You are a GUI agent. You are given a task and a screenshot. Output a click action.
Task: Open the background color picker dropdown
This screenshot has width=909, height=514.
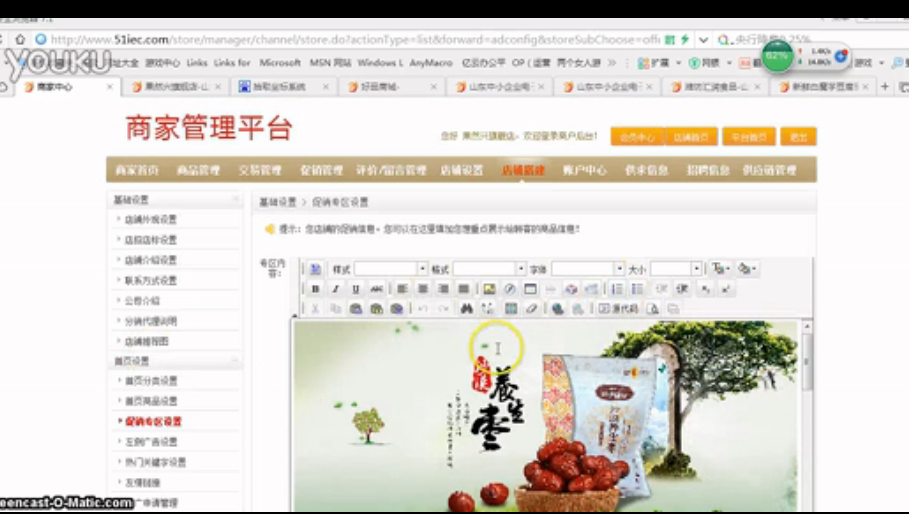click(x=747, y=269)
